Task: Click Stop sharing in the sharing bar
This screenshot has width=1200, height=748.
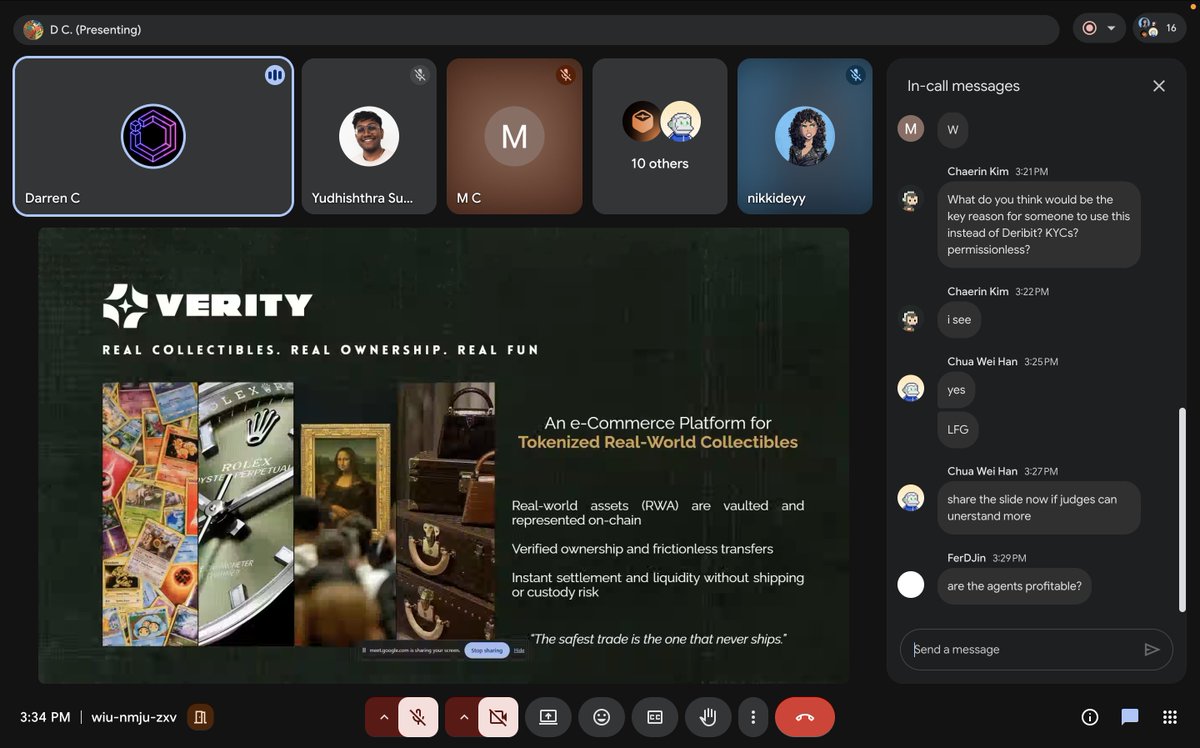Action: (x=487, y=650)
